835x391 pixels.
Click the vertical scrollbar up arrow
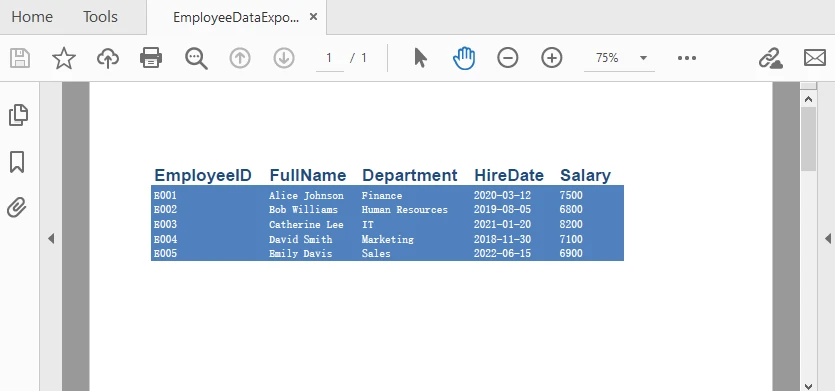pyautogui.click(x=808, y=99)
